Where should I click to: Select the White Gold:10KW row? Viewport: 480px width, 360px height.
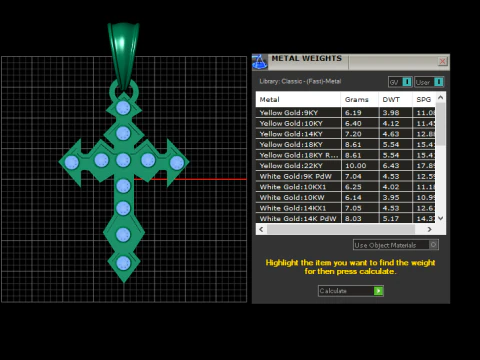point(346,198)
